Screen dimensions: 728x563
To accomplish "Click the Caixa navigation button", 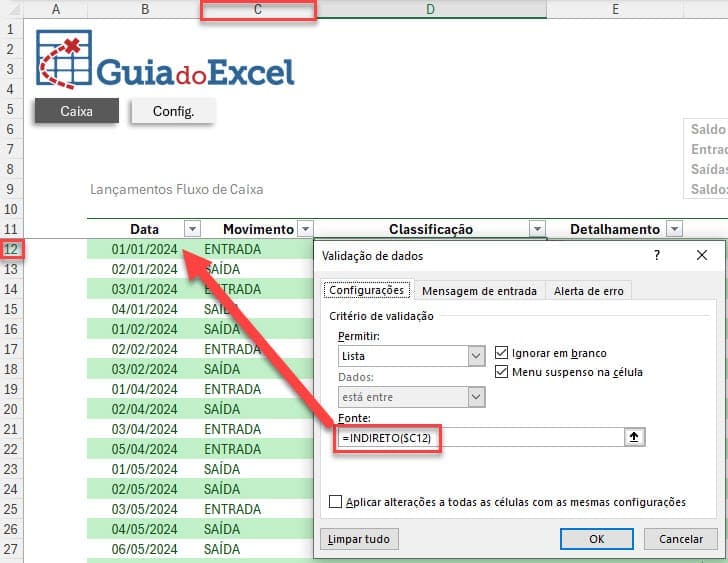I will [77, 111].
